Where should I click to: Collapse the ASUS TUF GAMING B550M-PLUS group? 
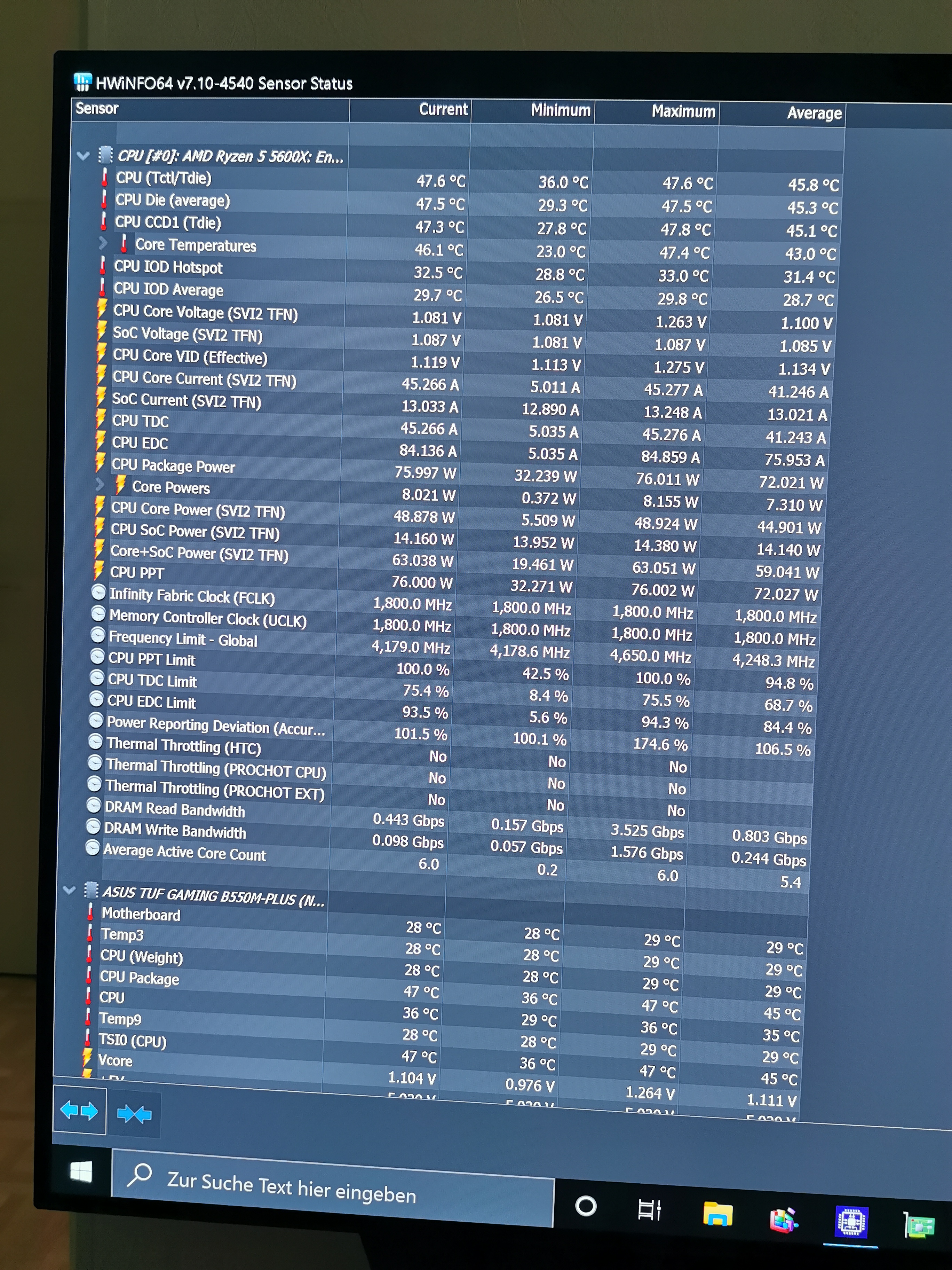70,891
